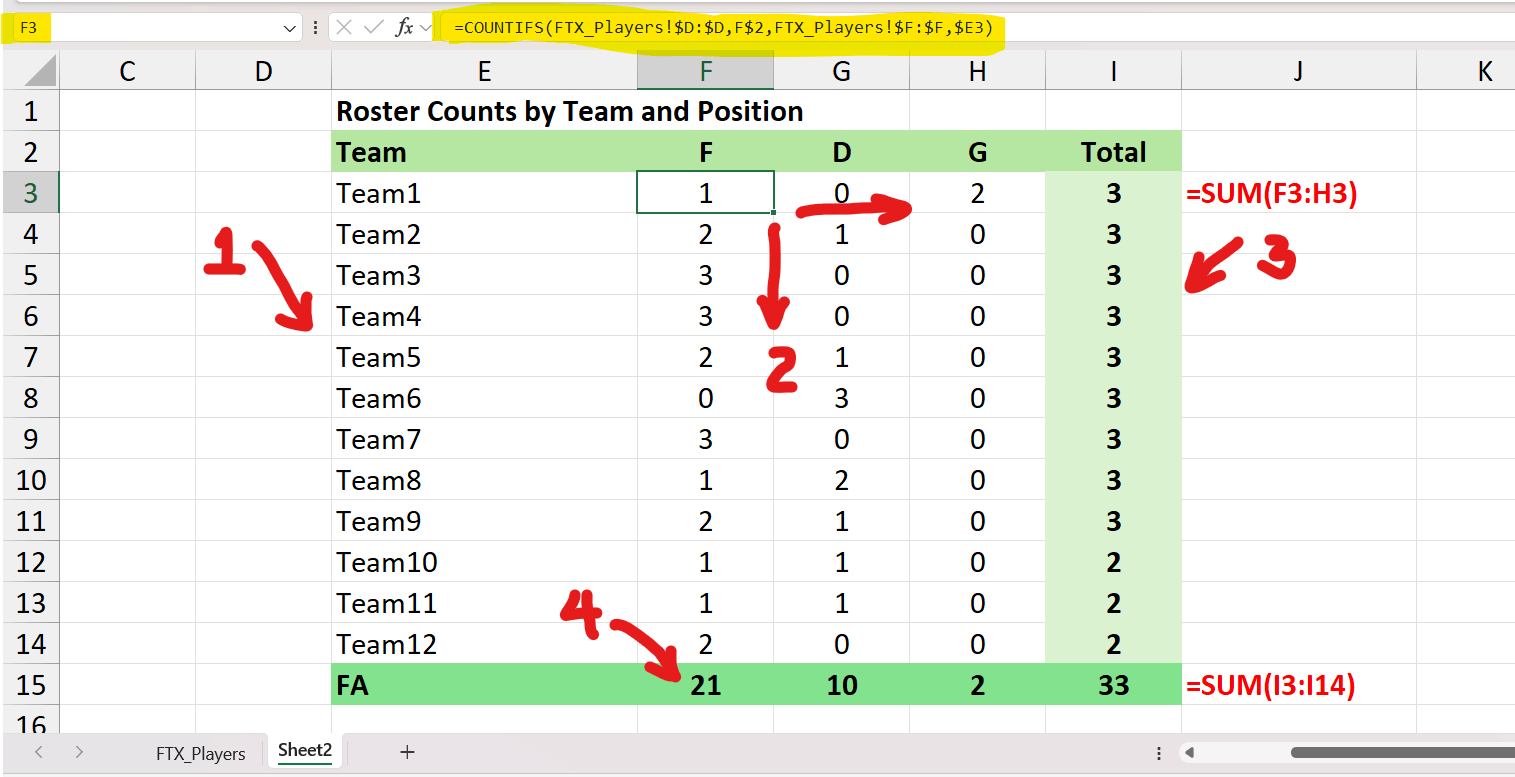Click the Insert Function fx icon
This screenshot has width=1515, height=777.
click(x=404, y=28)
